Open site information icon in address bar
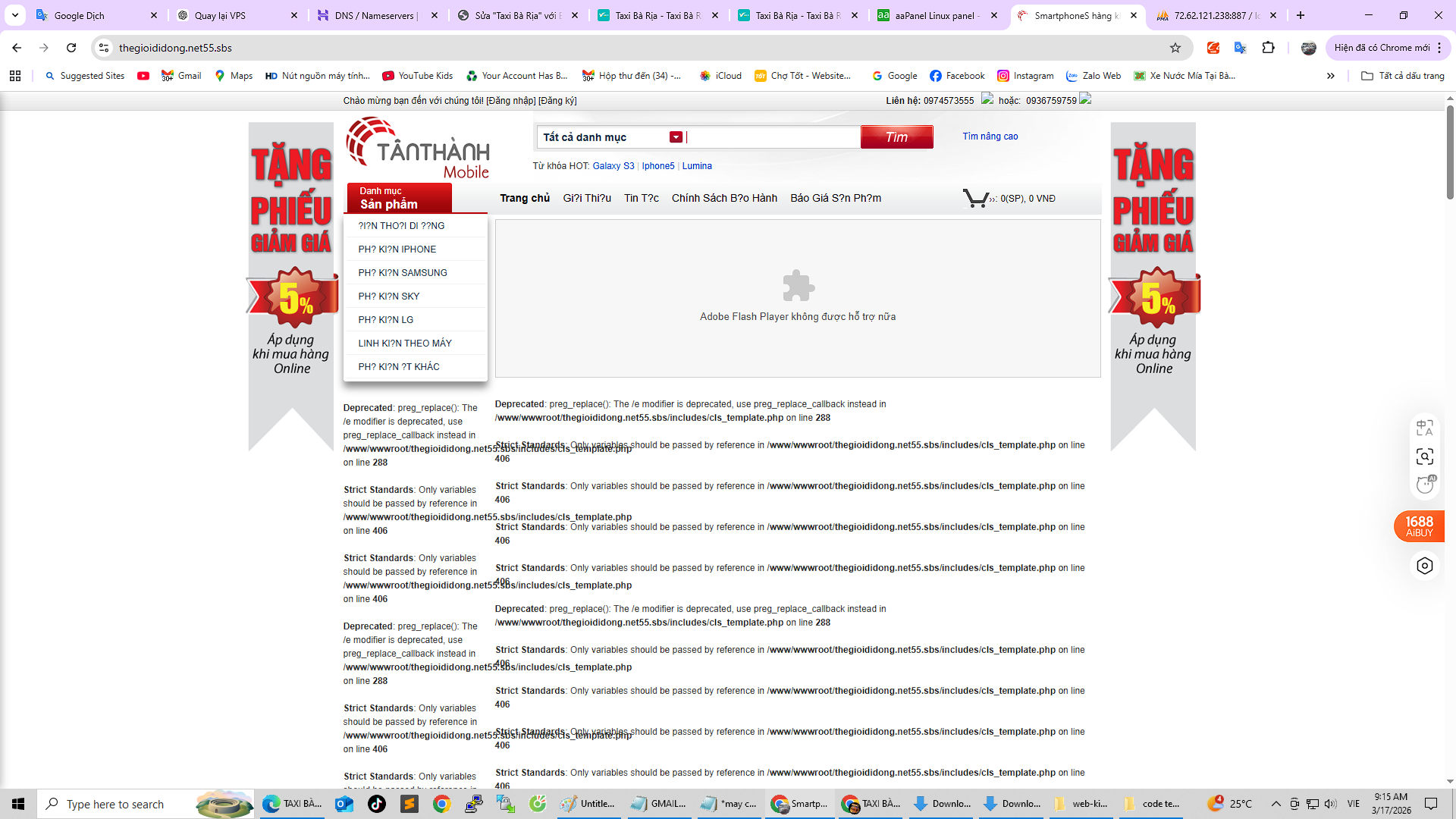This screenshot has width=1456, height=819. pos(105,48)
